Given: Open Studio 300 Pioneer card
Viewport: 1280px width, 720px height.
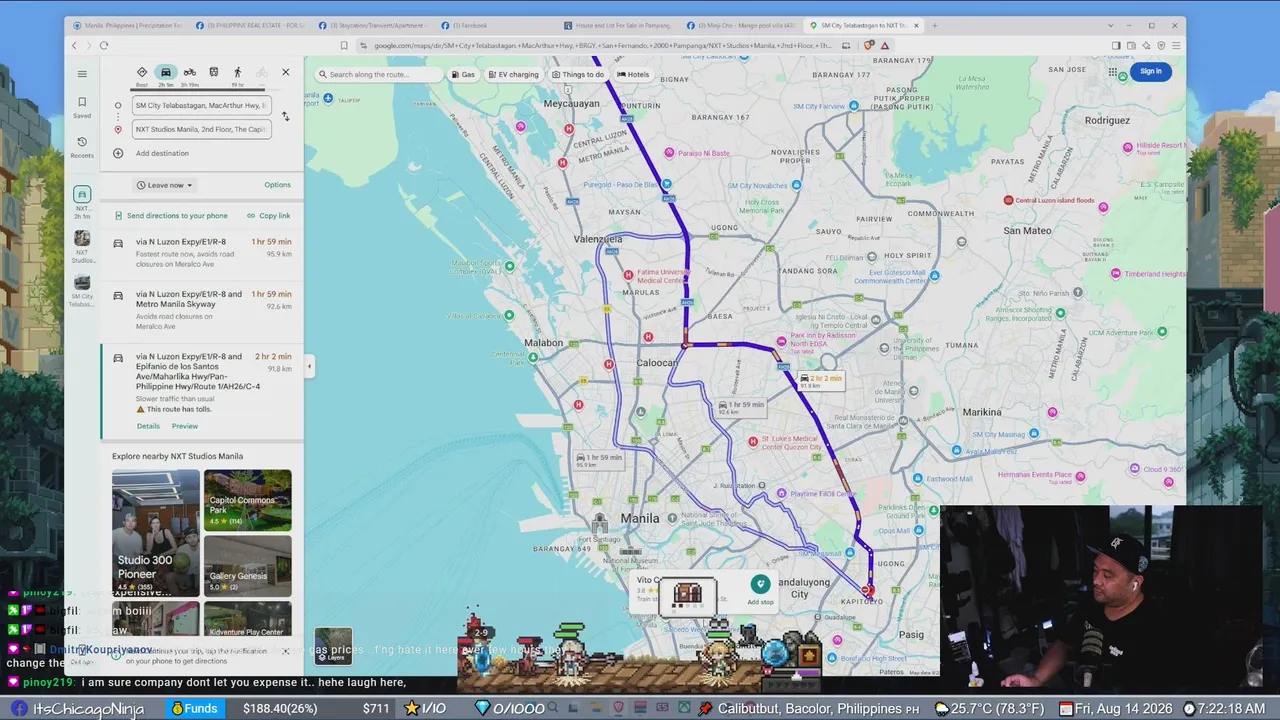Looking at the screenshot, I should tap(155, 531).
